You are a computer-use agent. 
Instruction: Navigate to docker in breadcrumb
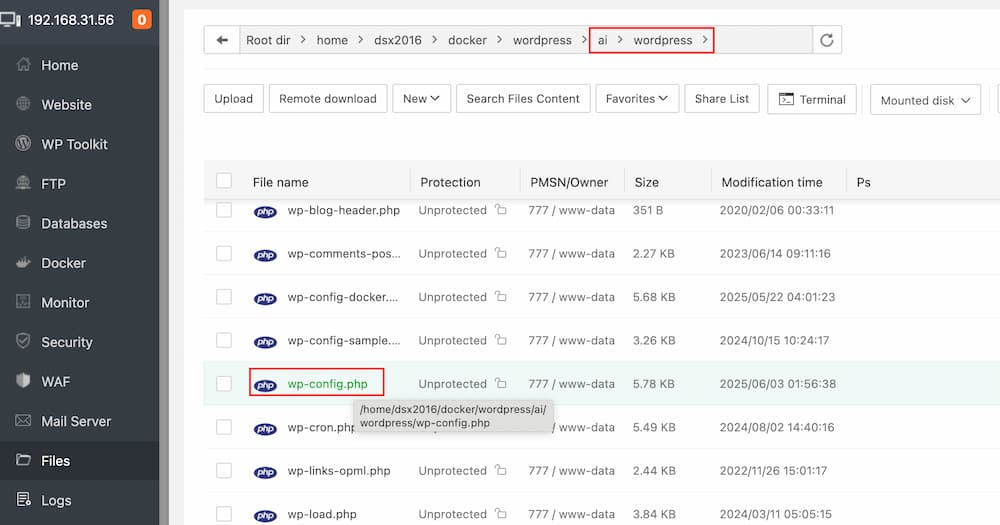tap(467, 40)
